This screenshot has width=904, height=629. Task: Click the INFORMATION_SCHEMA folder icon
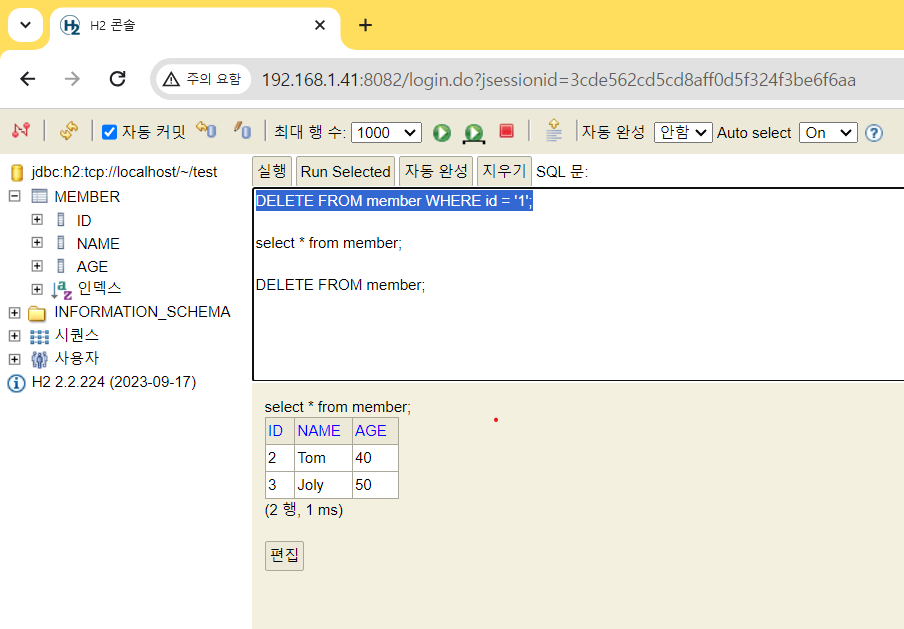pyautogui.click(x=37, y=313)
